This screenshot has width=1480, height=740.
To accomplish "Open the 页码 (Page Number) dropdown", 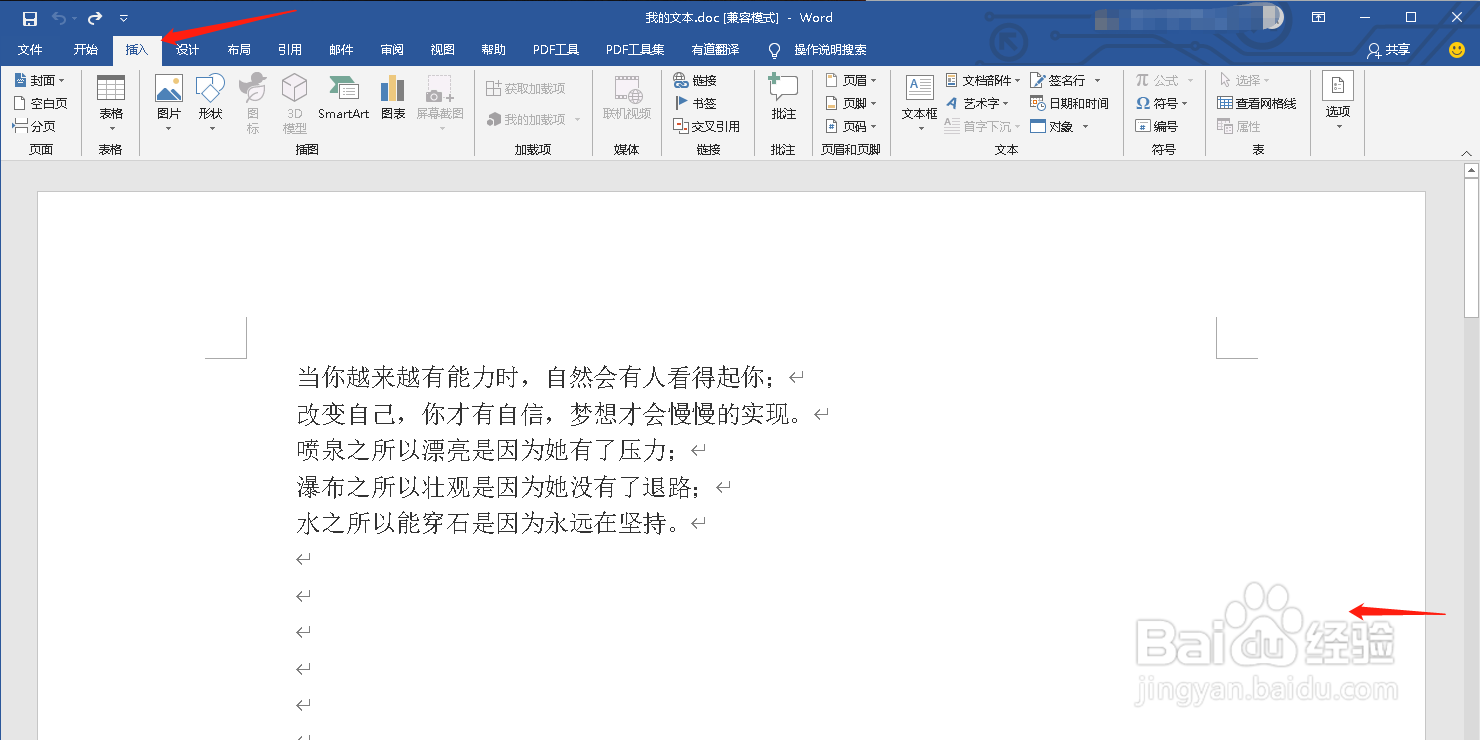I will [x=851, y=126].
